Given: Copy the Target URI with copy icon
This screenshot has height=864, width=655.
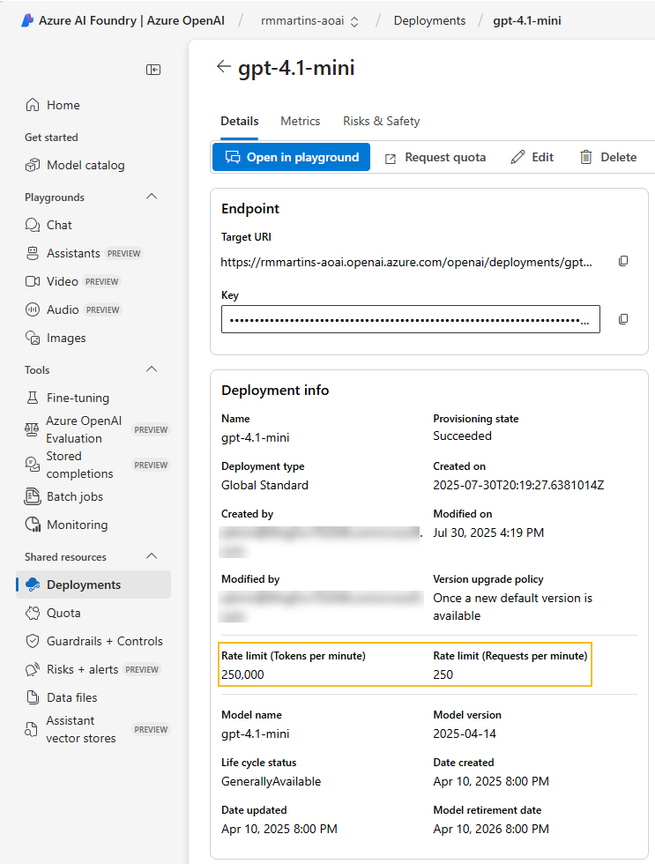Looking at the screenshot, I should tap(624, 261).
